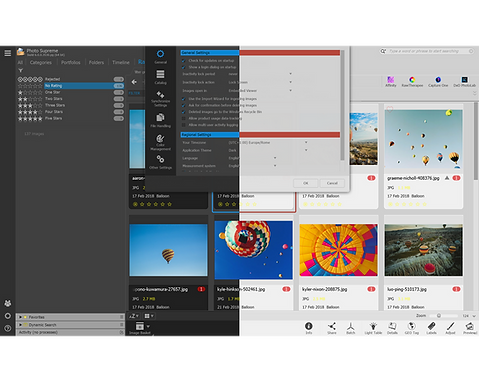Toggle Deleted images go to Recycle Bin
Viewport: 479px width, 381px height.
click(183, 112)
